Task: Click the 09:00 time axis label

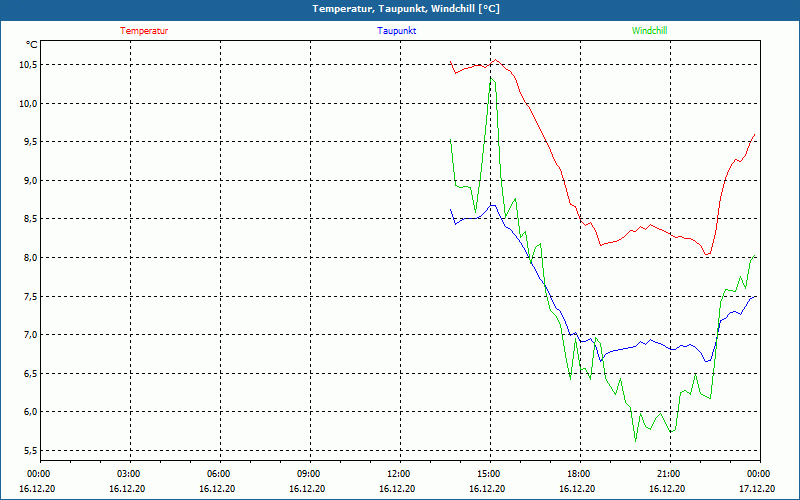Action: point(309,473)
